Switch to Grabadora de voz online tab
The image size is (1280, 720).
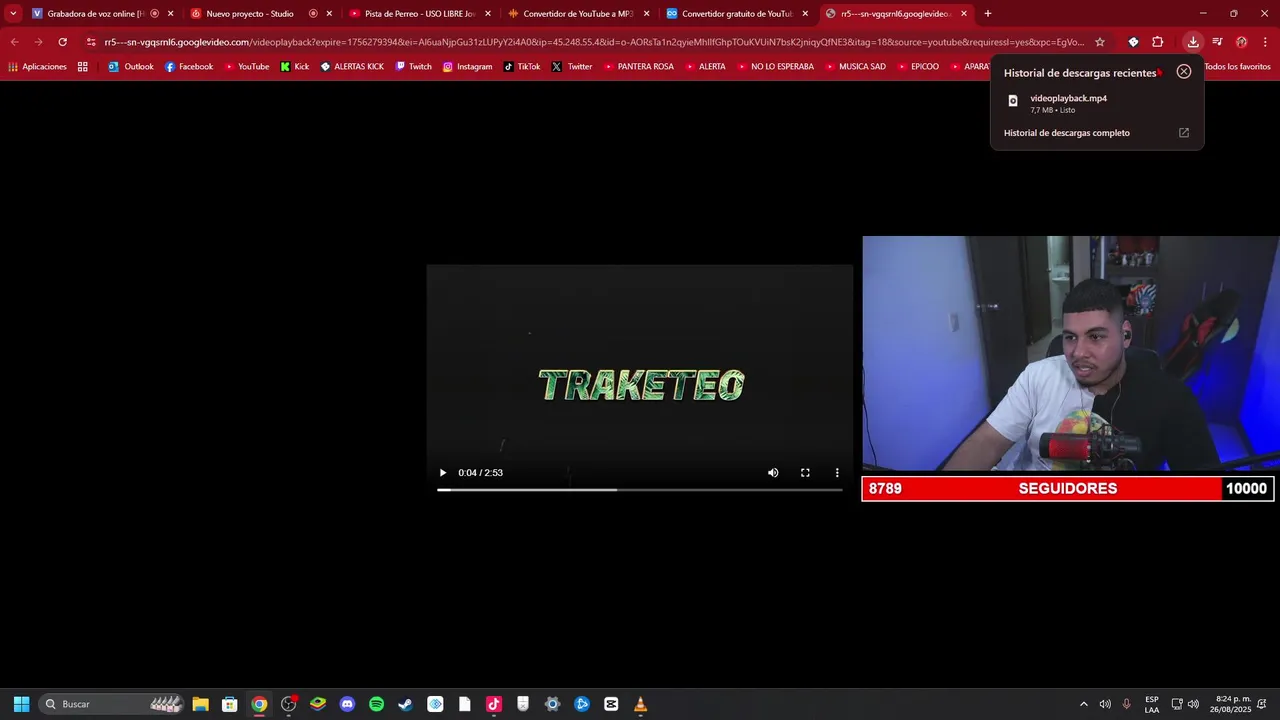point(95,14)
